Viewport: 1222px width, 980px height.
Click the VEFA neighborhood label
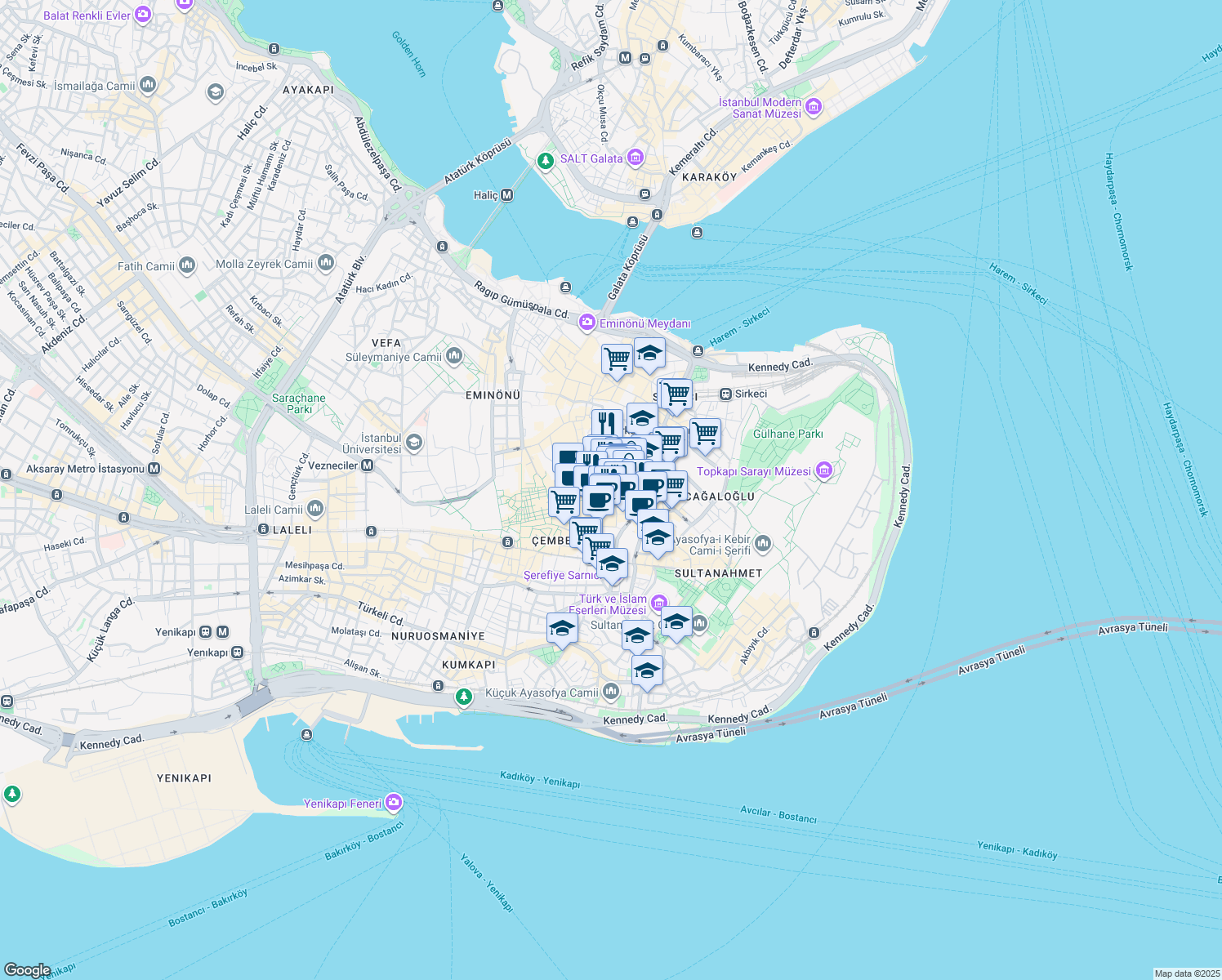tap(386, 343)
